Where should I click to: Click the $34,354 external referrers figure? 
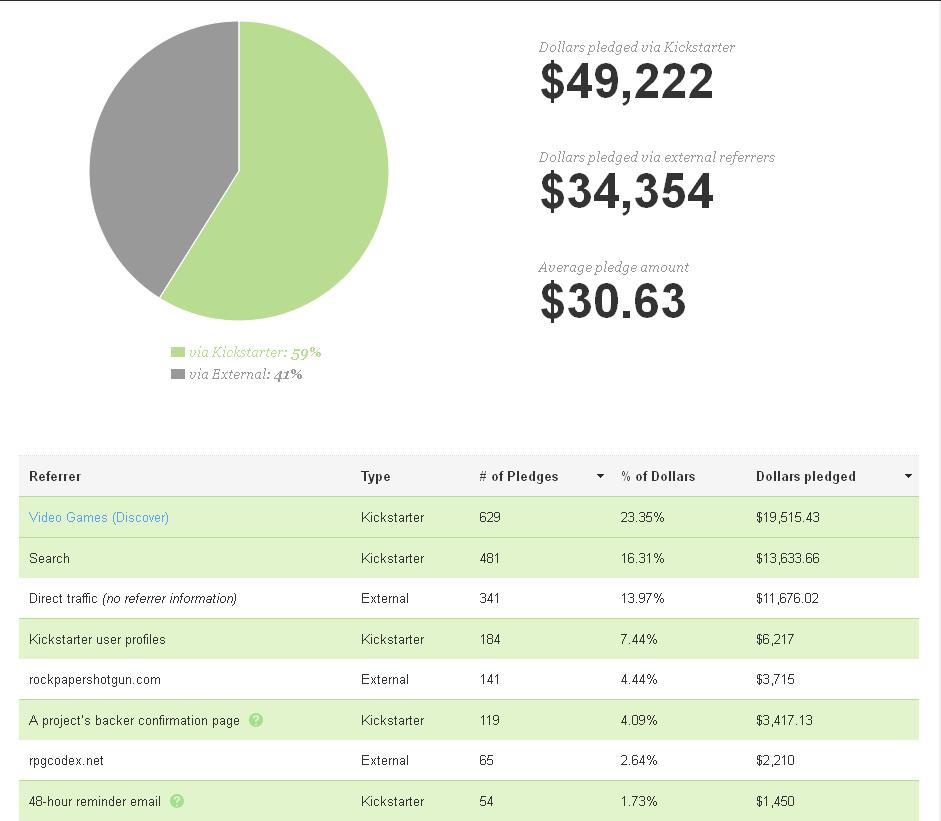point(626,193)
